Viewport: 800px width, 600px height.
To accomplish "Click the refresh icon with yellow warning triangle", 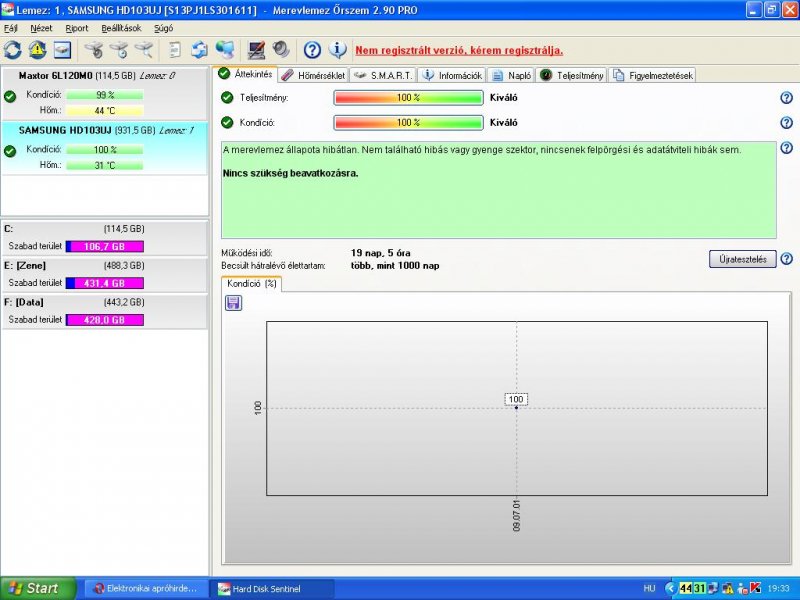I will coord(37,50).
